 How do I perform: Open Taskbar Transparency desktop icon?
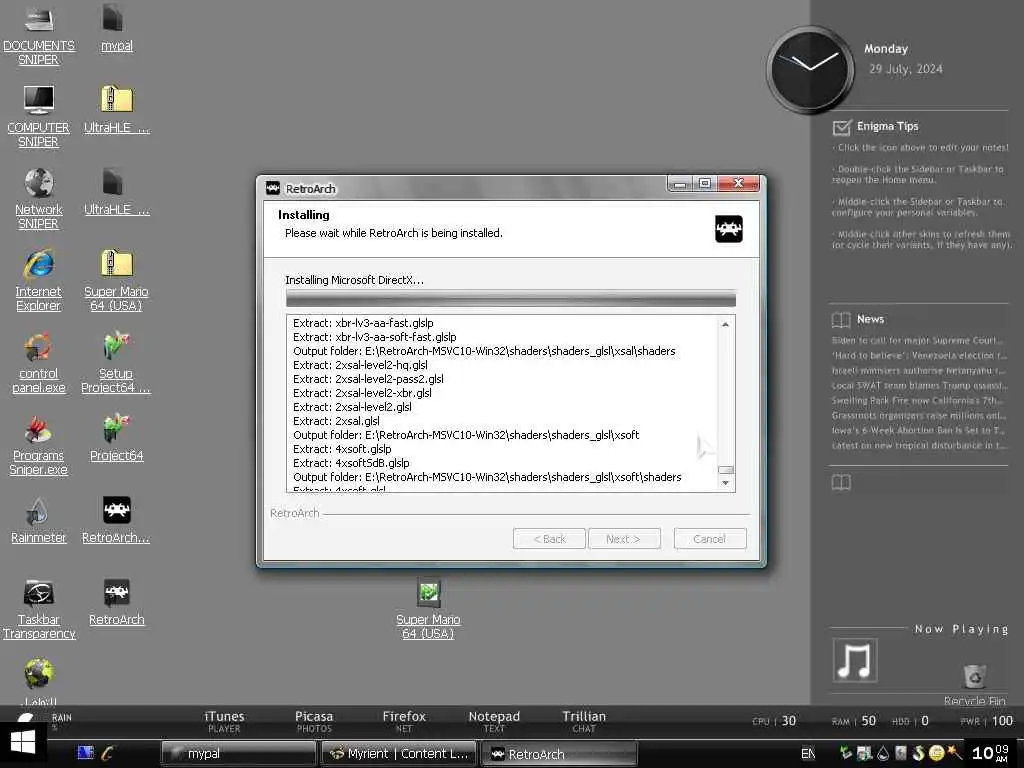(39, 609)
